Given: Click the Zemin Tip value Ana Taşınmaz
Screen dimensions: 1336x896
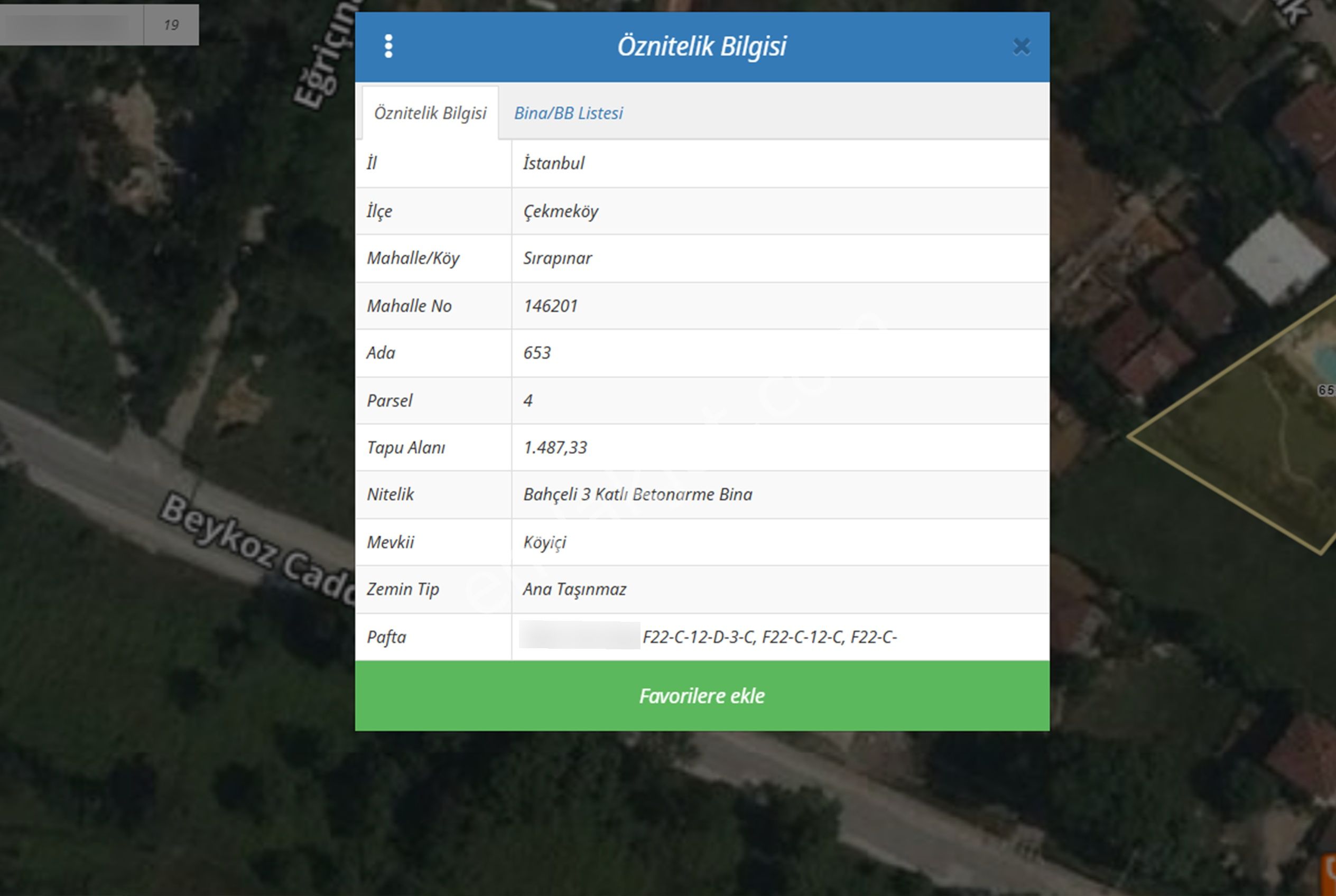Looking at the screenshot, I should [574, 589].
